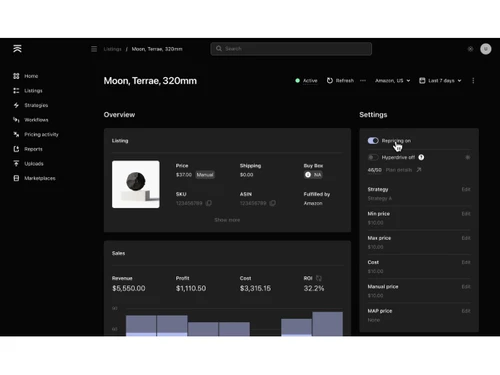Open the Active status dropdown
The width and height of the screenshot is (500, 375).
click(306, 81)
